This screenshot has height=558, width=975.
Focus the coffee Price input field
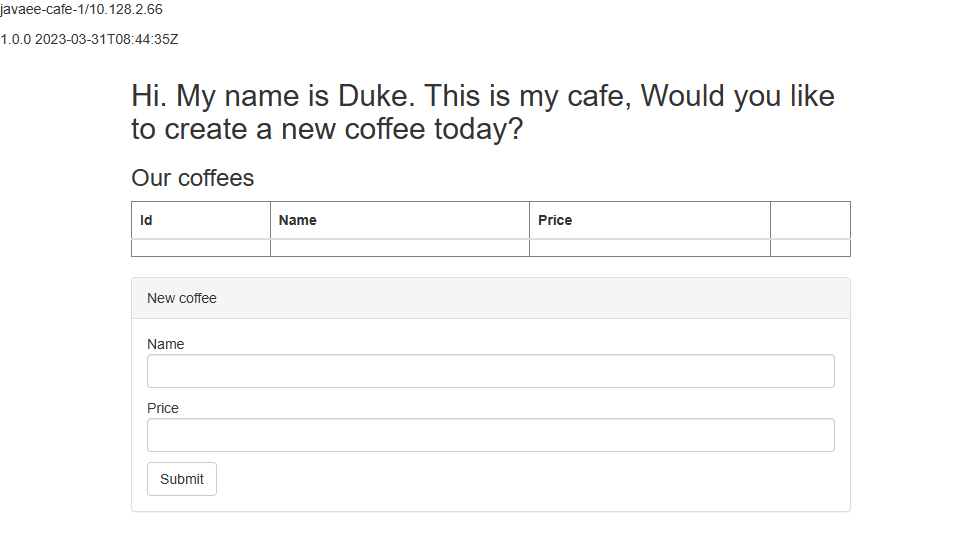click(x=490, y=435)
